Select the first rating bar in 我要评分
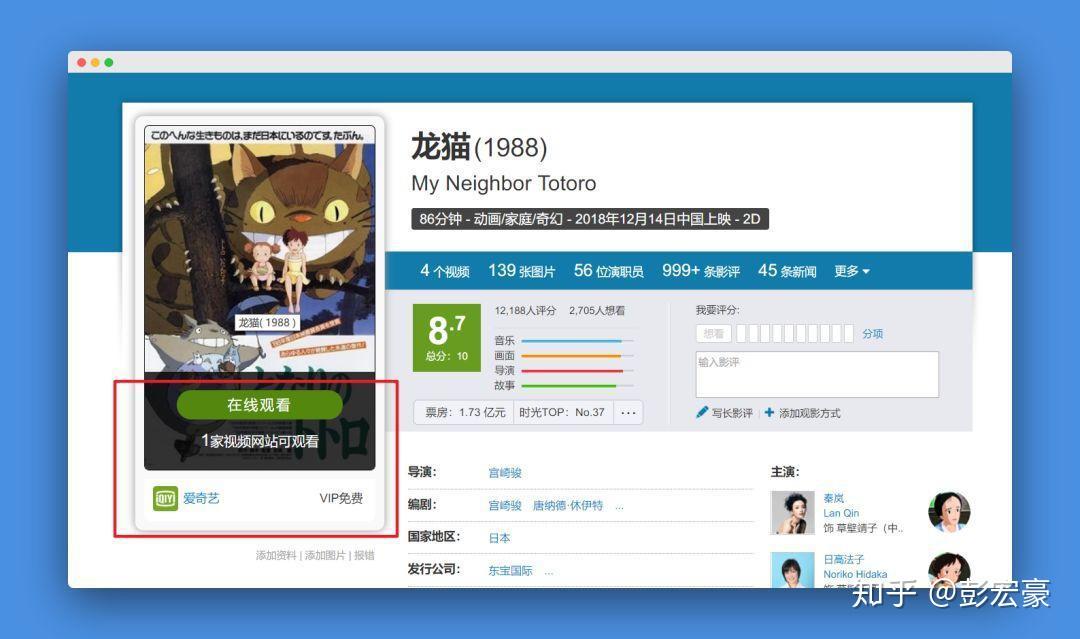Image resolution: width=1080 pixels, height=639 pixels. [741, 333]
